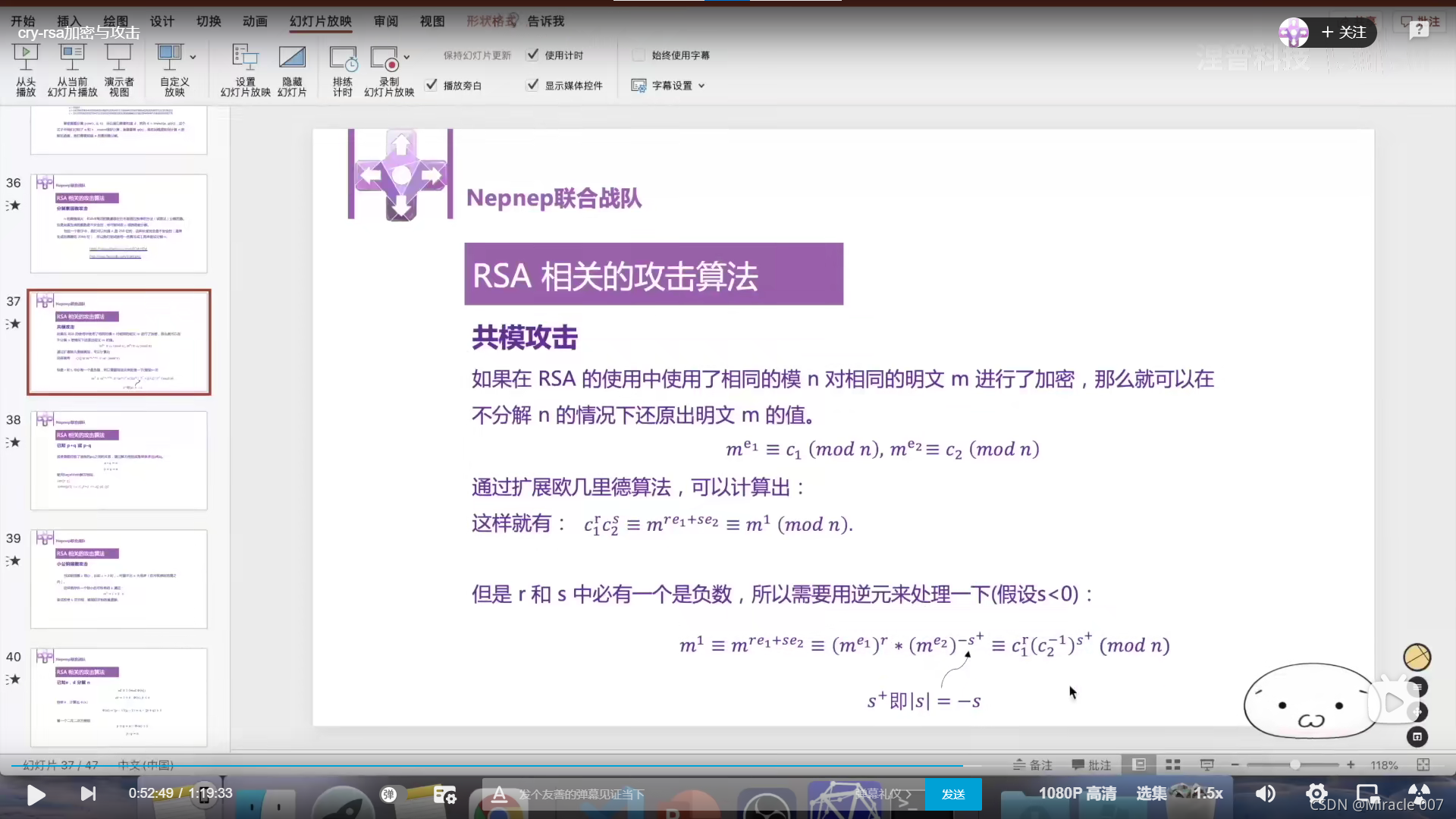Screen dimensions: 1456x819
Task: Select slide 38 thumbnail
Action: click(x=119, y=460)
